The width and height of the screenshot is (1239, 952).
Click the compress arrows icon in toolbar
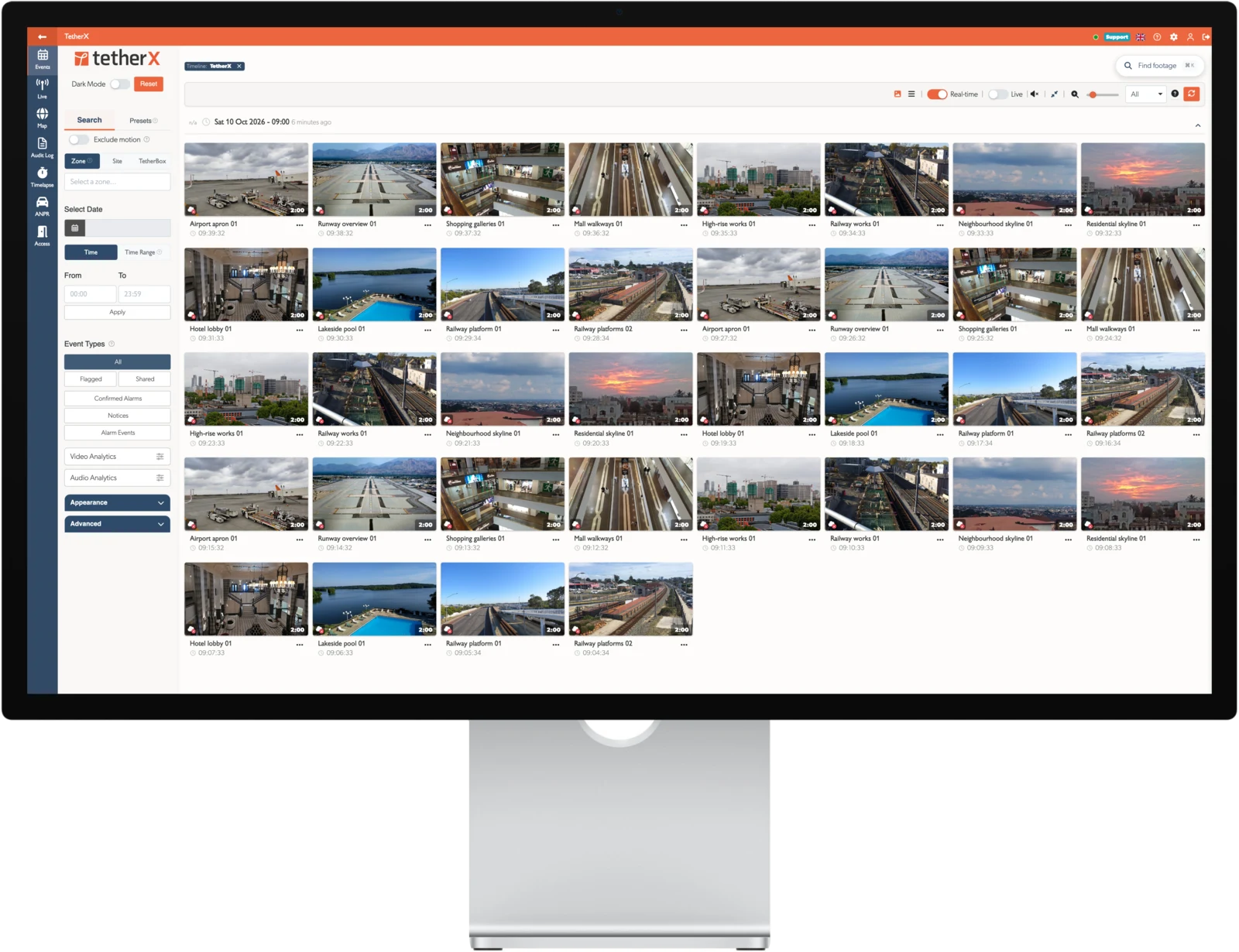point(1054,94)
